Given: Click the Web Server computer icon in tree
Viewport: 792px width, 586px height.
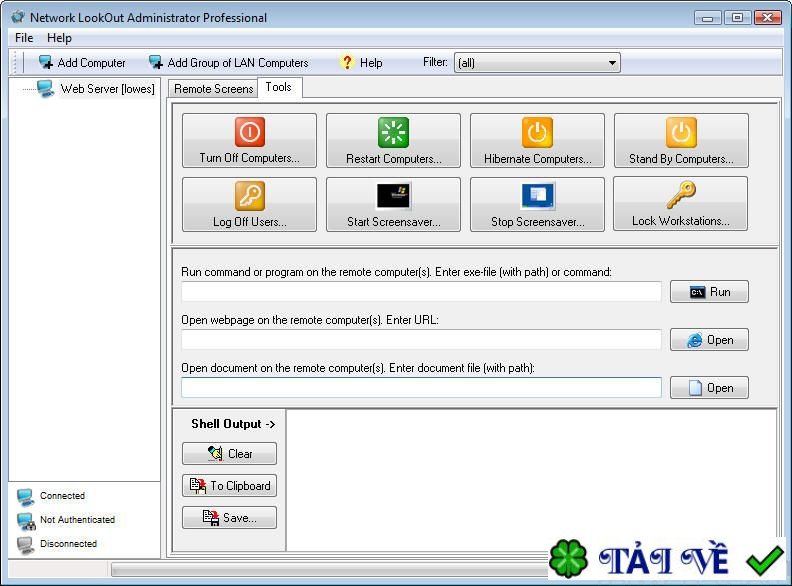Looking at the screenshot, I should [x=45, y=89].
